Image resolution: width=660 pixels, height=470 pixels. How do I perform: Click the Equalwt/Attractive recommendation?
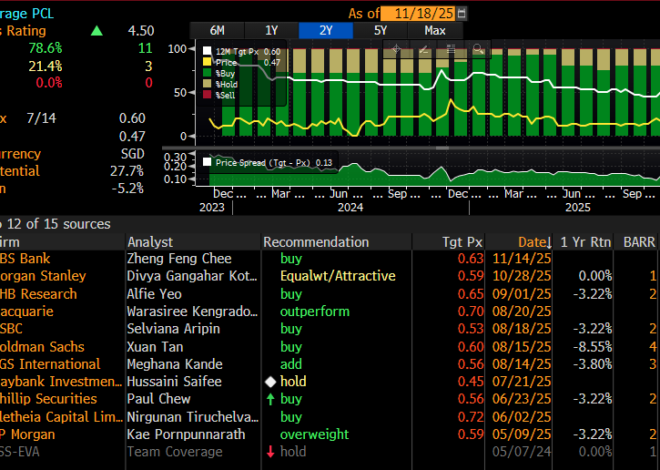(338, 276)
